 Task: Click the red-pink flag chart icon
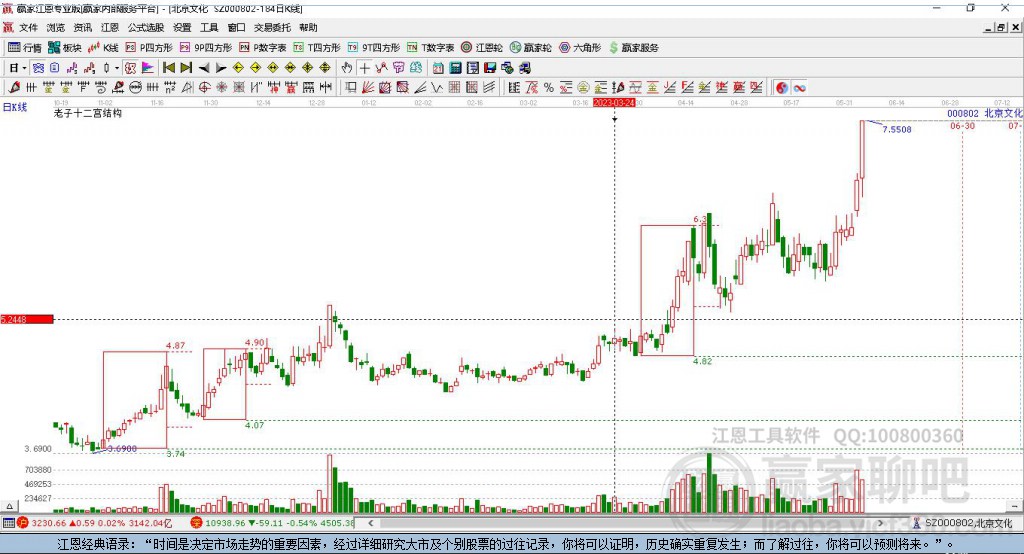(148, 68)
